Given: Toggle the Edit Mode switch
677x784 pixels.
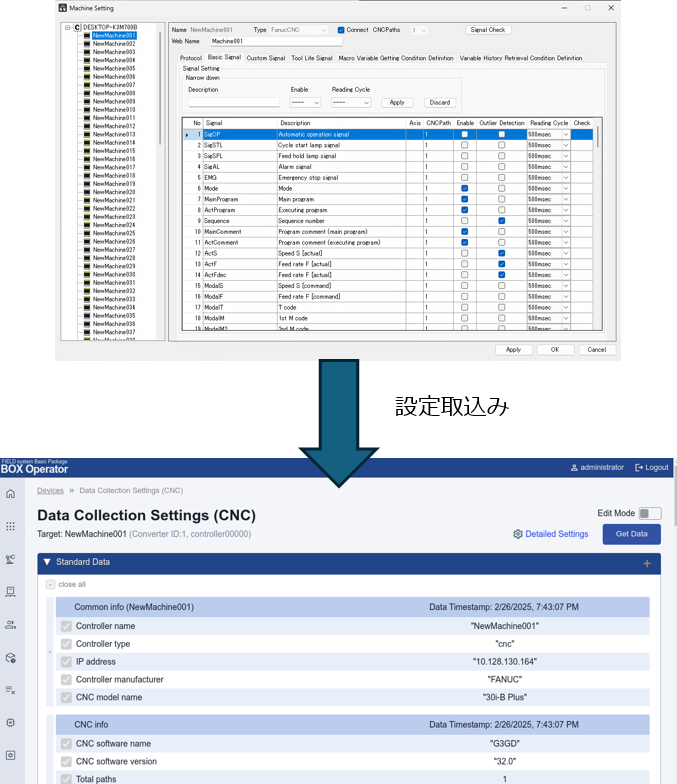Looking at the screenshot, I should (649, 513).
